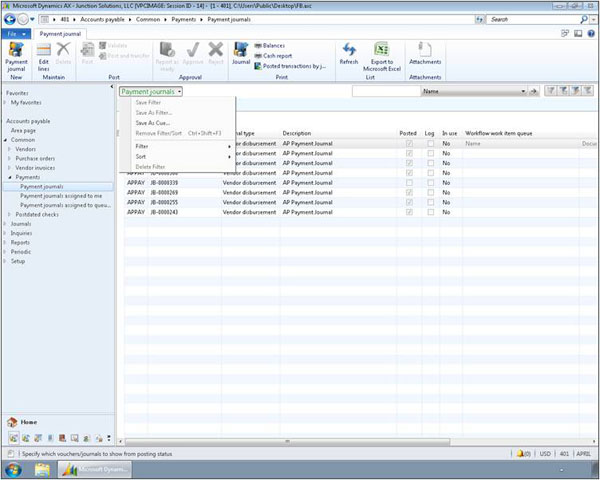Screen dimensions: 600x480
Task: Open the Payment journals filter dropdown
Action: [151, 91]
